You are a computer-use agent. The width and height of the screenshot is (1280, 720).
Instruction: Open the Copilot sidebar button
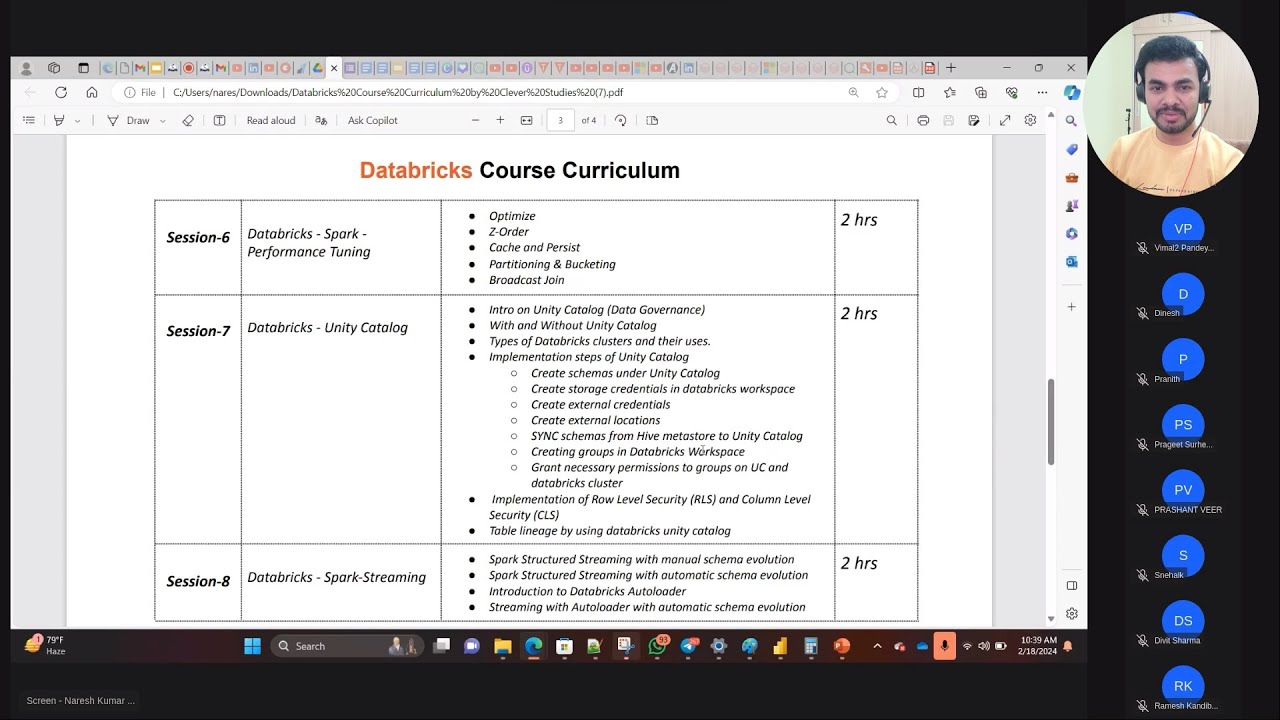point(1072,92)
